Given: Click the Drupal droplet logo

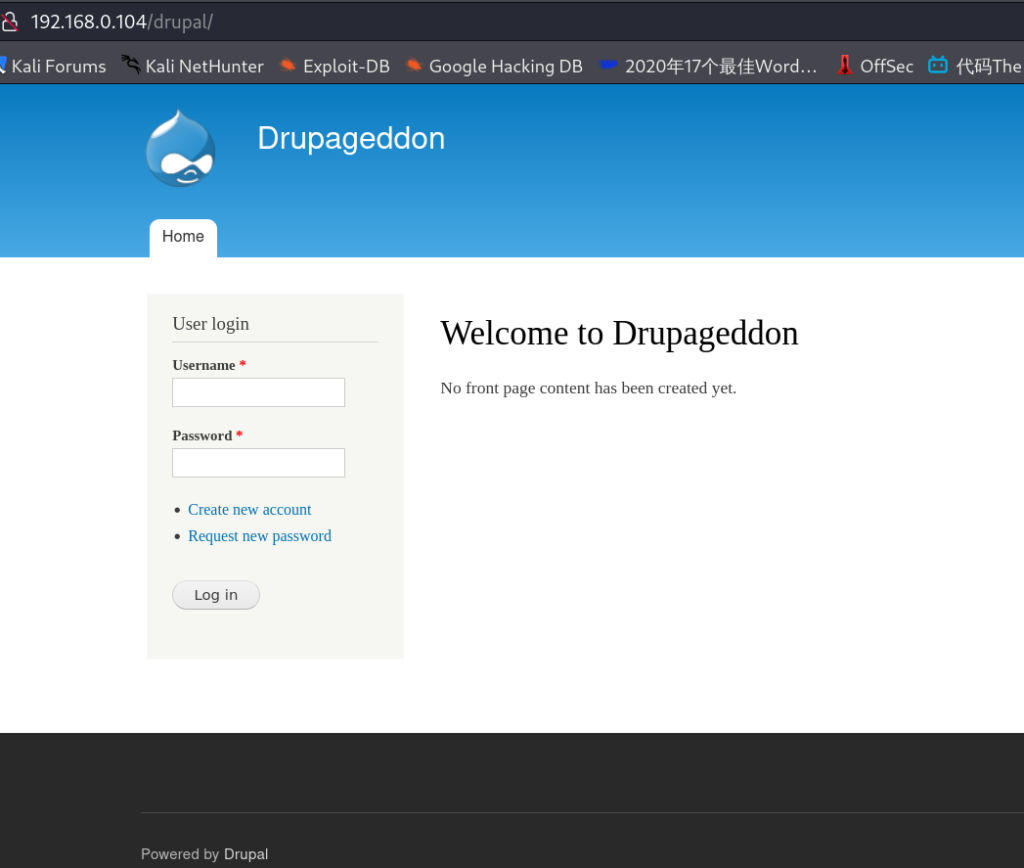Looking at the screenshot, I should pos(181,148).
